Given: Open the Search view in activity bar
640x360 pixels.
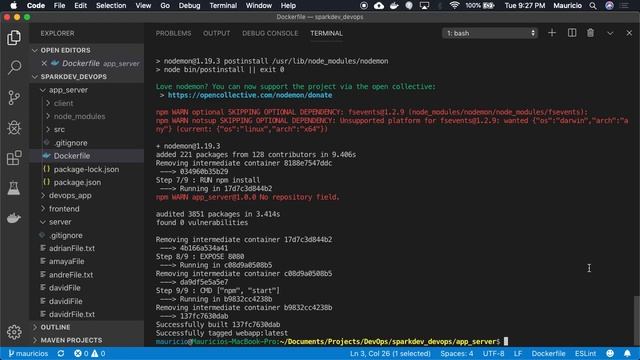Looking at the screenshot, I should 14,67.
